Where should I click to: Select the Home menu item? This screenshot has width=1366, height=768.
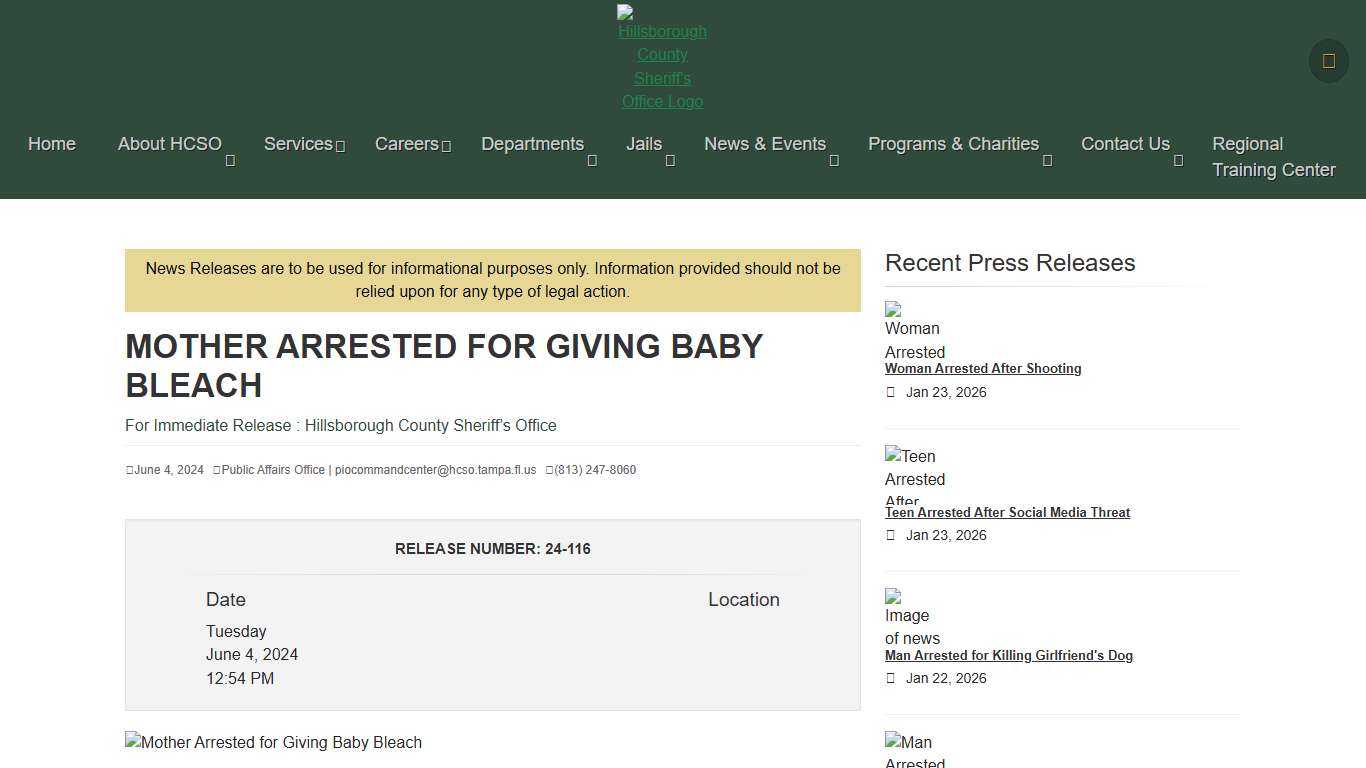click(x=51, y=144)
